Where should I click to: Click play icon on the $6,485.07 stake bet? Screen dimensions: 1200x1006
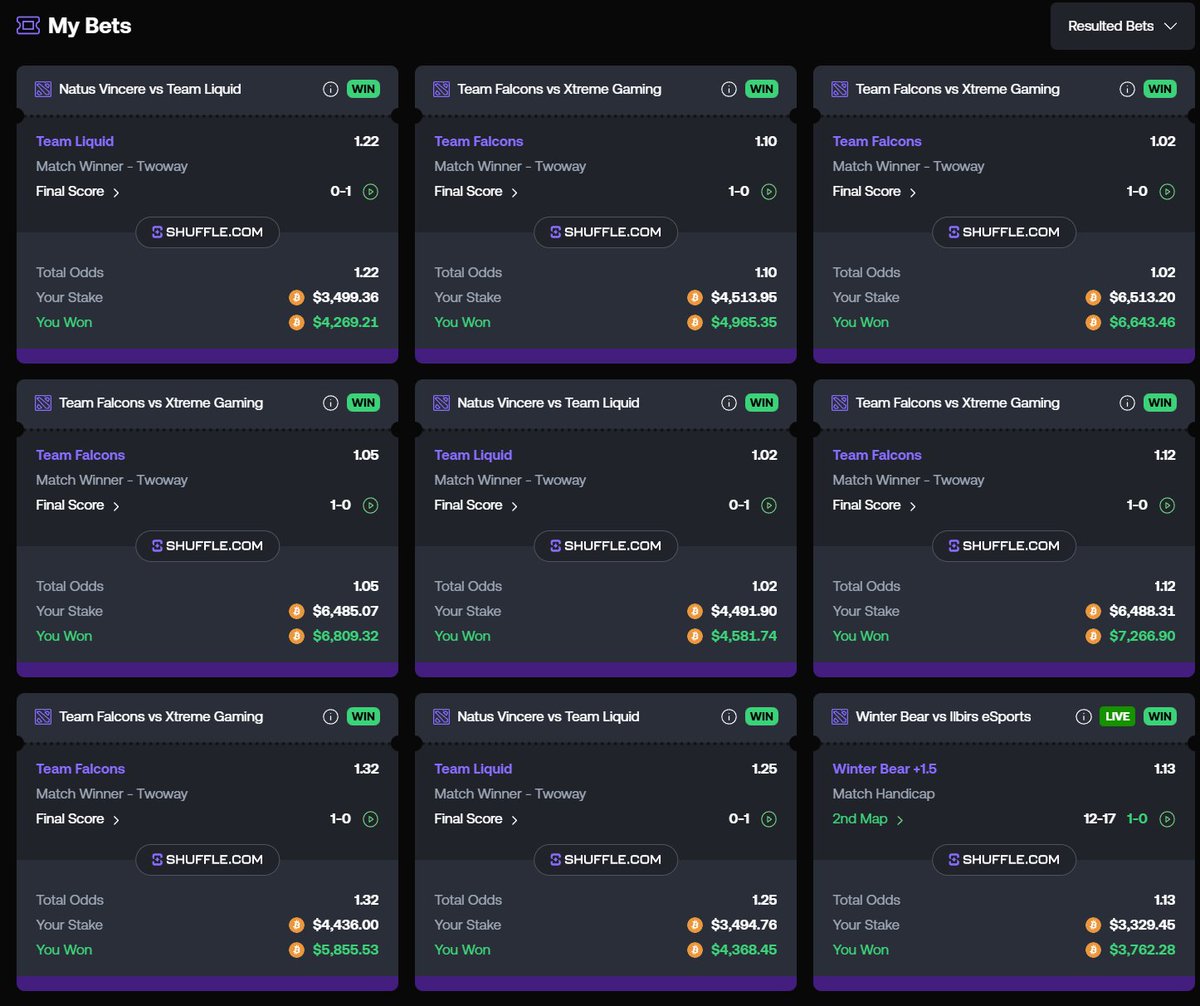point(371,506)
